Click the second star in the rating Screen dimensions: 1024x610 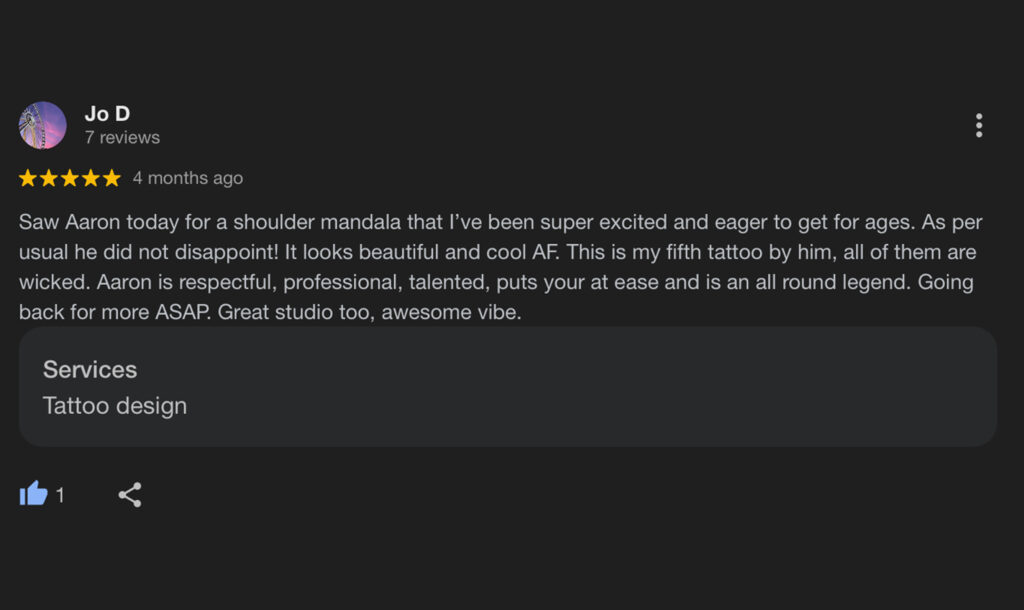49,178
